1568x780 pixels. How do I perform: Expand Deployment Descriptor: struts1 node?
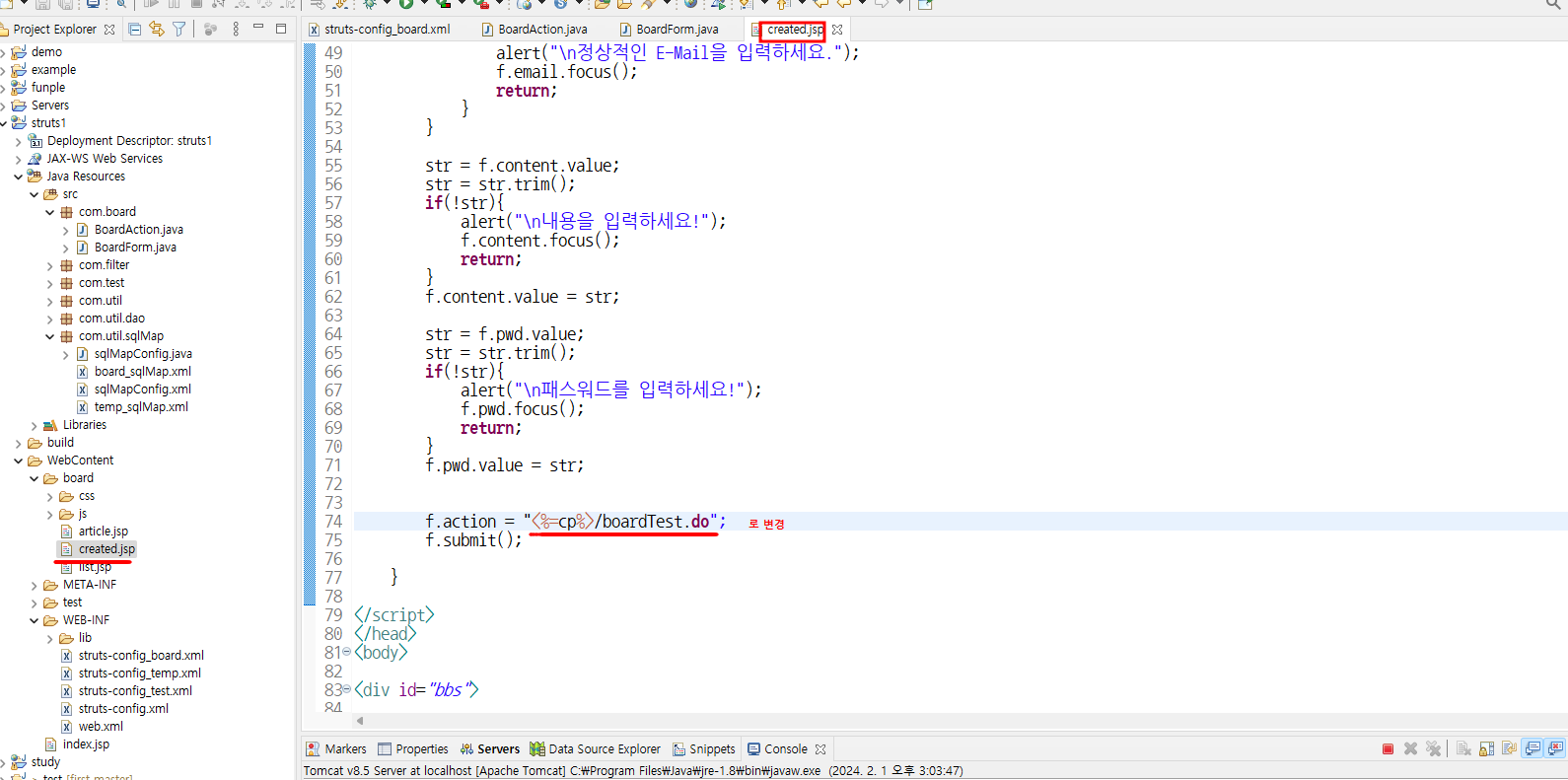[x=19, y=141]
